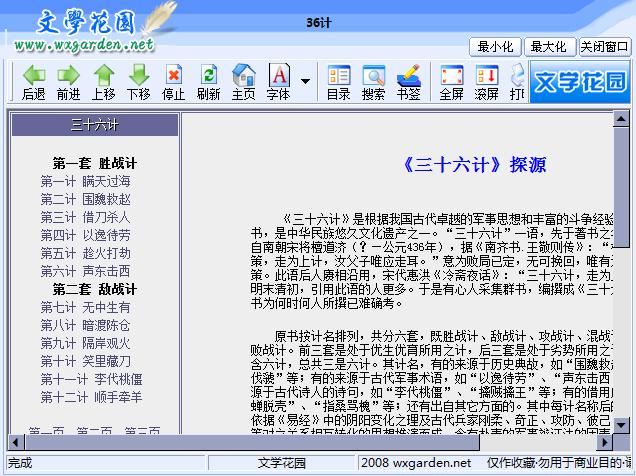Screen dimensions: 636x476
Task: Click the 36计 window title
Action: tap(318, 23)
